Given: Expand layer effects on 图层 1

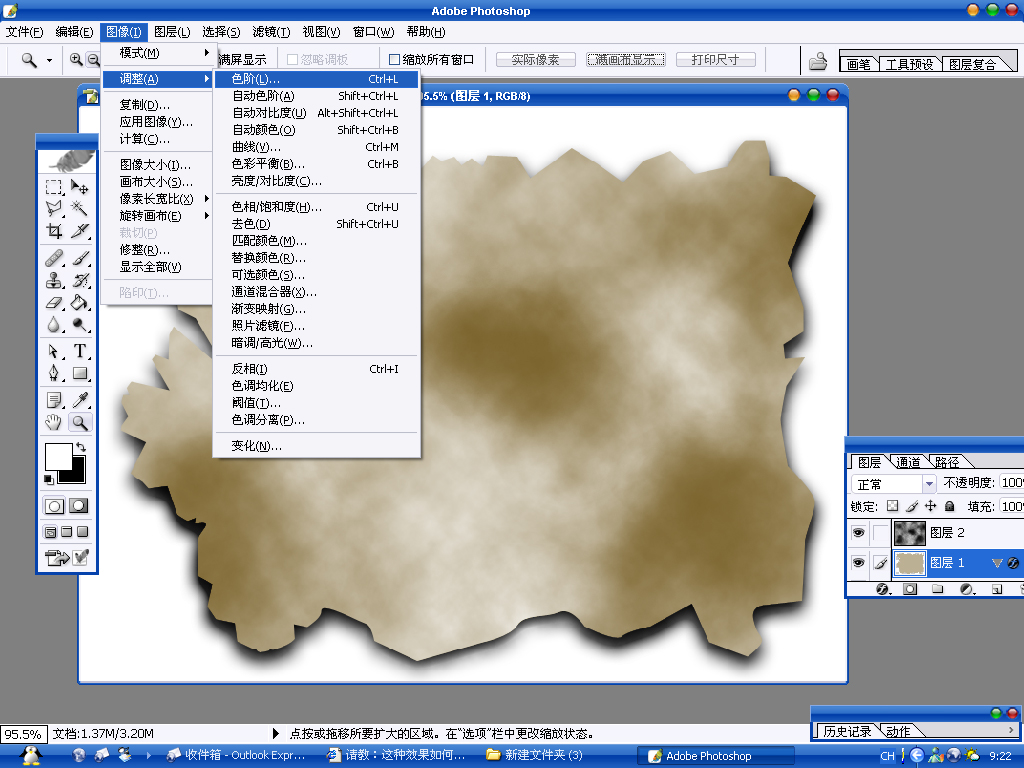Looking at the screenshot, I should tap(997, 563).
